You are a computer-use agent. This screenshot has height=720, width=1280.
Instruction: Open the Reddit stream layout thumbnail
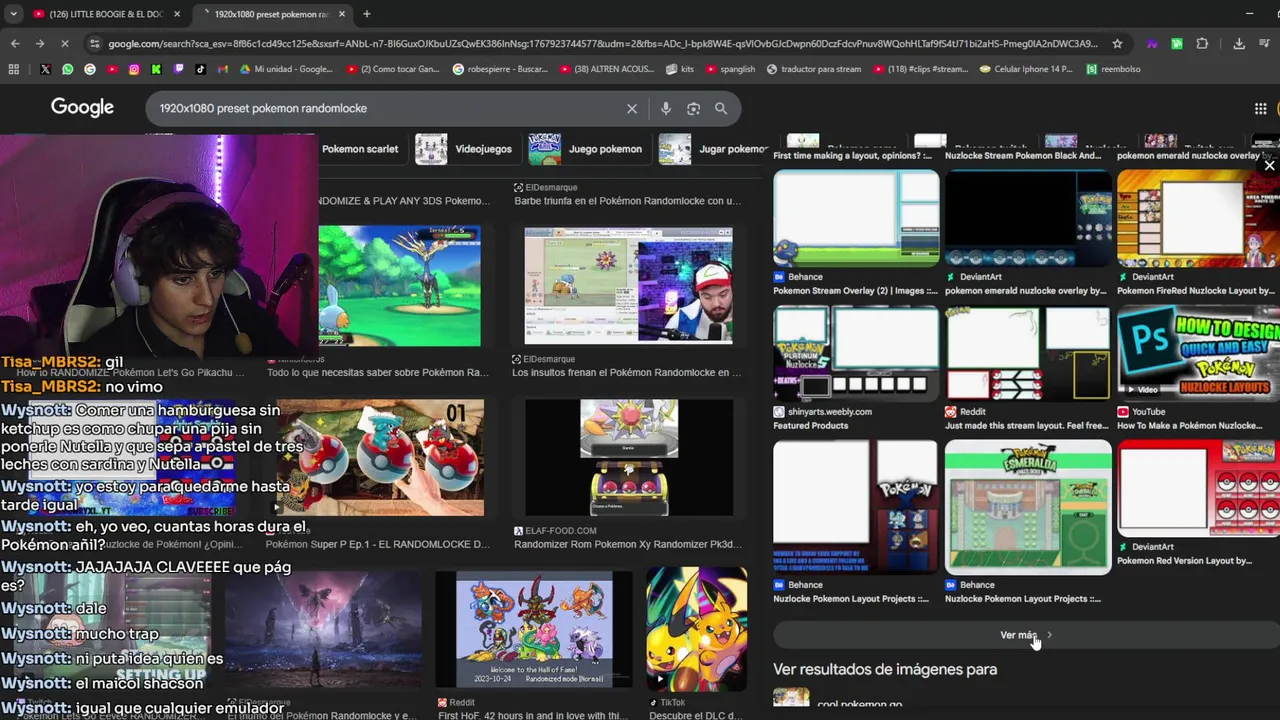(1028, 353)
